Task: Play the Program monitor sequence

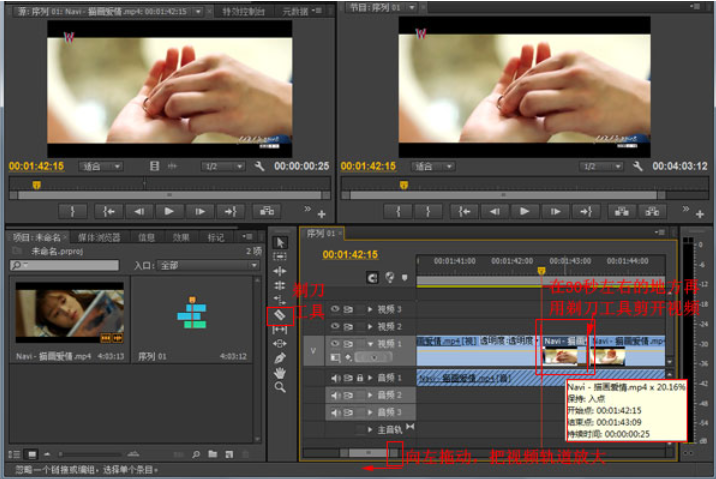Action: coord(525,211)
